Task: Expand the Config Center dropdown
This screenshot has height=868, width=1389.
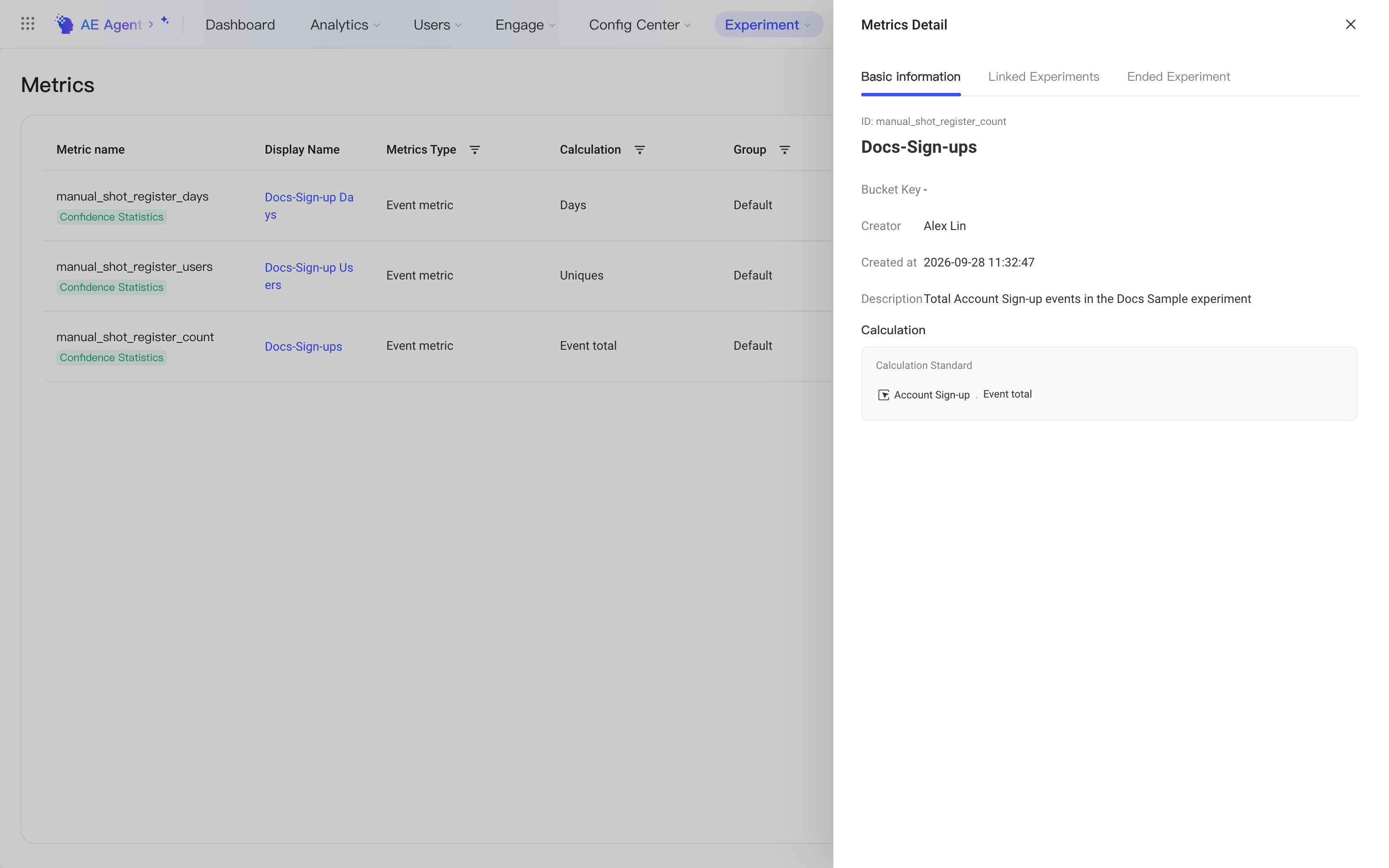Action: 640,25
